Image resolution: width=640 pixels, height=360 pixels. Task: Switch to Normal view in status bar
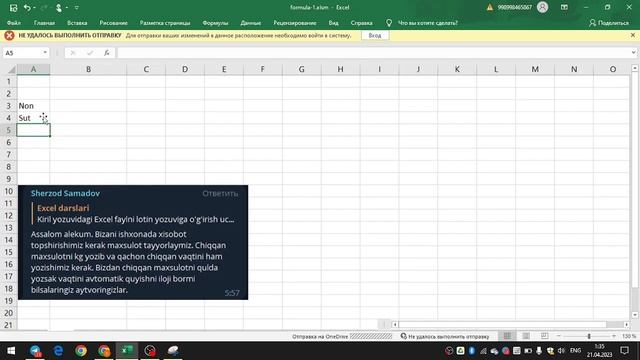pos(507,336)
